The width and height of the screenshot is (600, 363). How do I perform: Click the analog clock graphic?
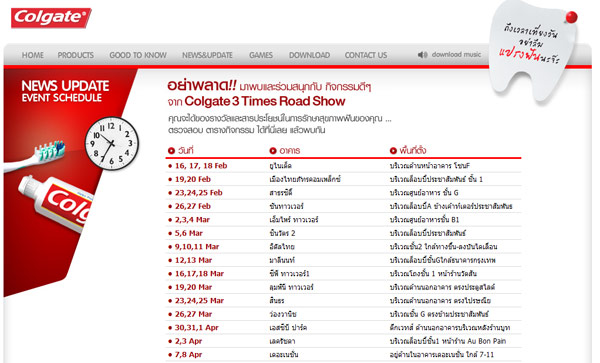(111, 143)
